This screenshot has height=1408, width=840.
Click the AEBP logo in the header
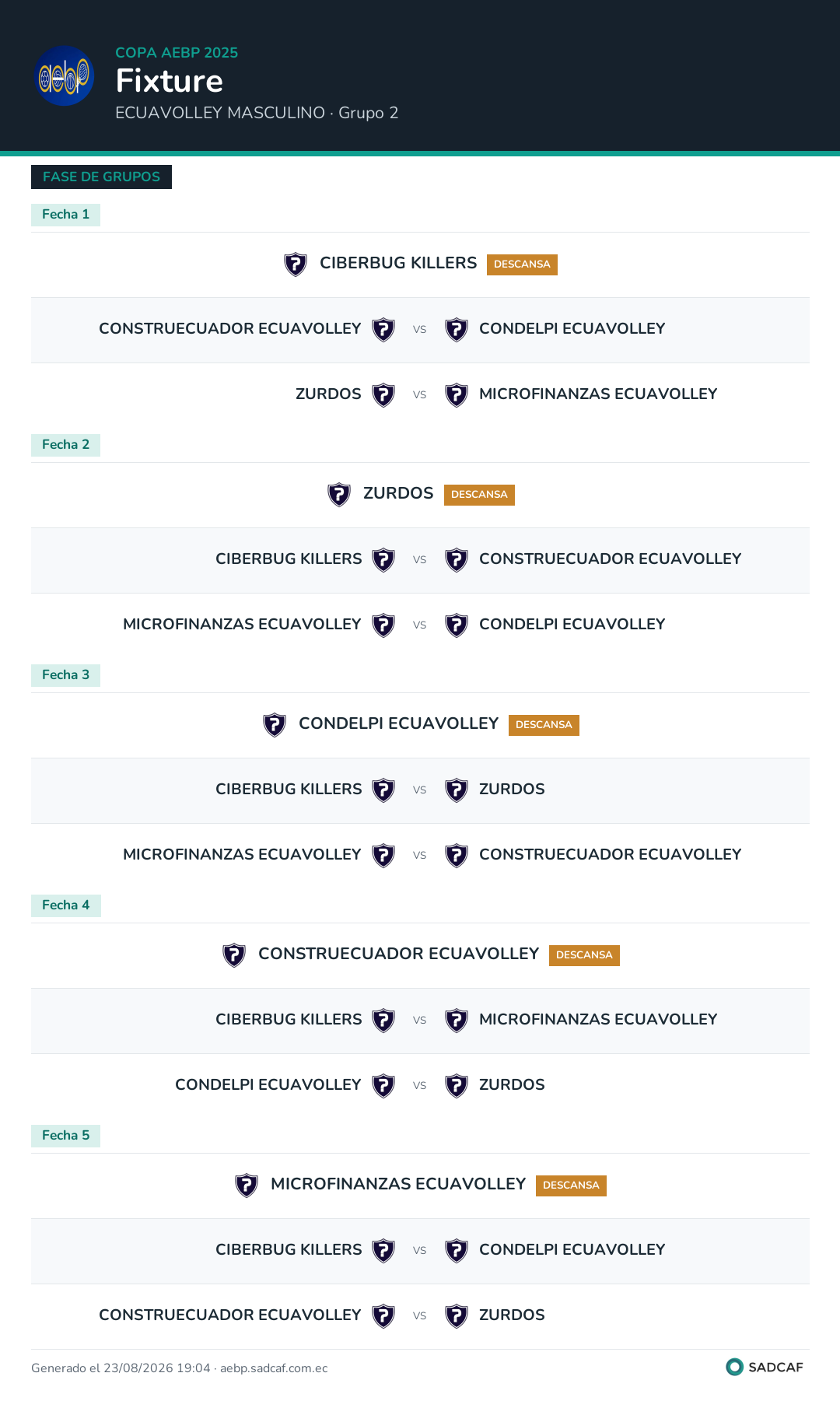[x=65, y=75]
